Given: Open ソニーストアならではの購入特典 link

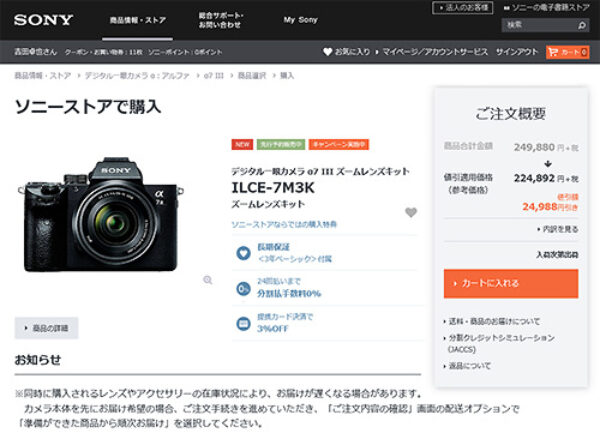Looking at the screenshot, I should click(284, 224).
